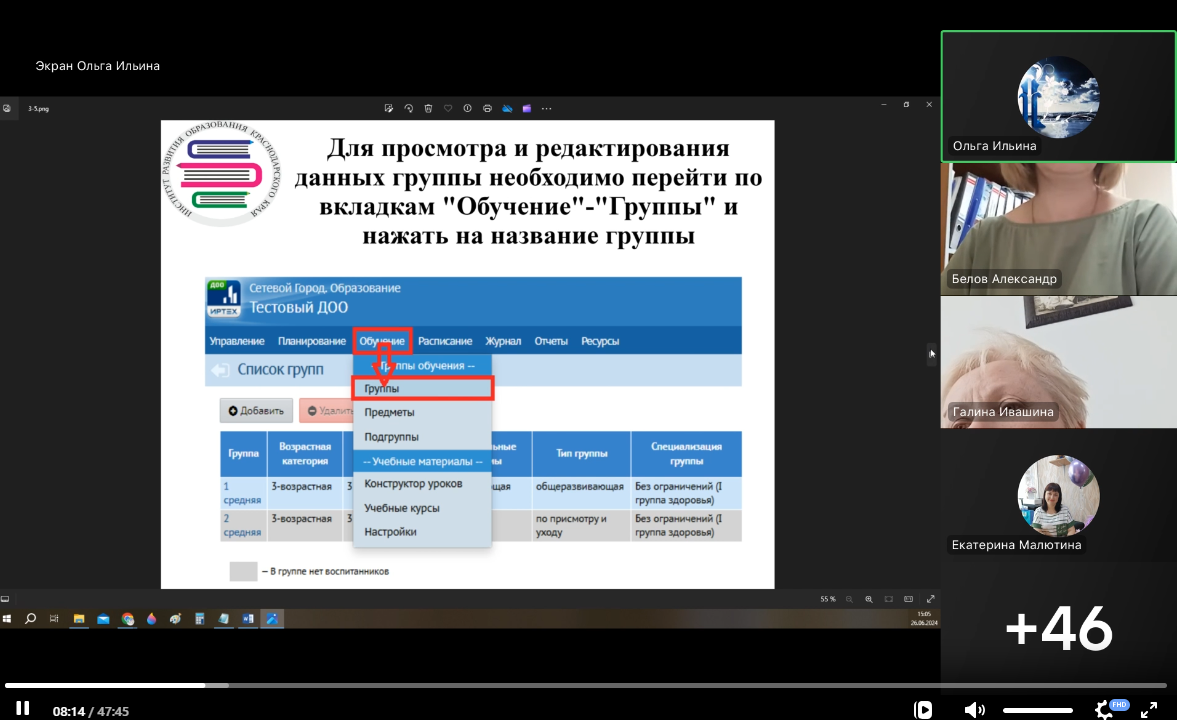
Task: Toggle the favorite heart icon
Action: 448,108
